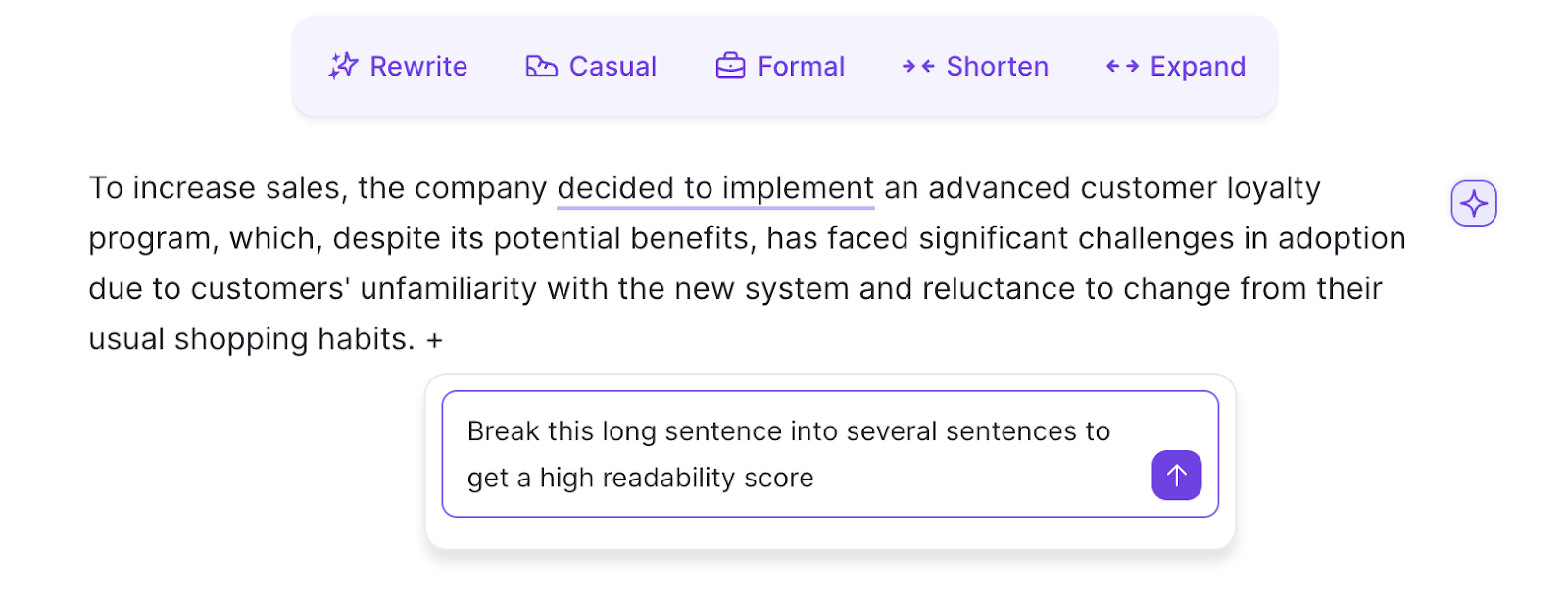1568x606 pixels.
Task: Select the briefcase icon for Formal tone
Action: [x=729, y=65]
